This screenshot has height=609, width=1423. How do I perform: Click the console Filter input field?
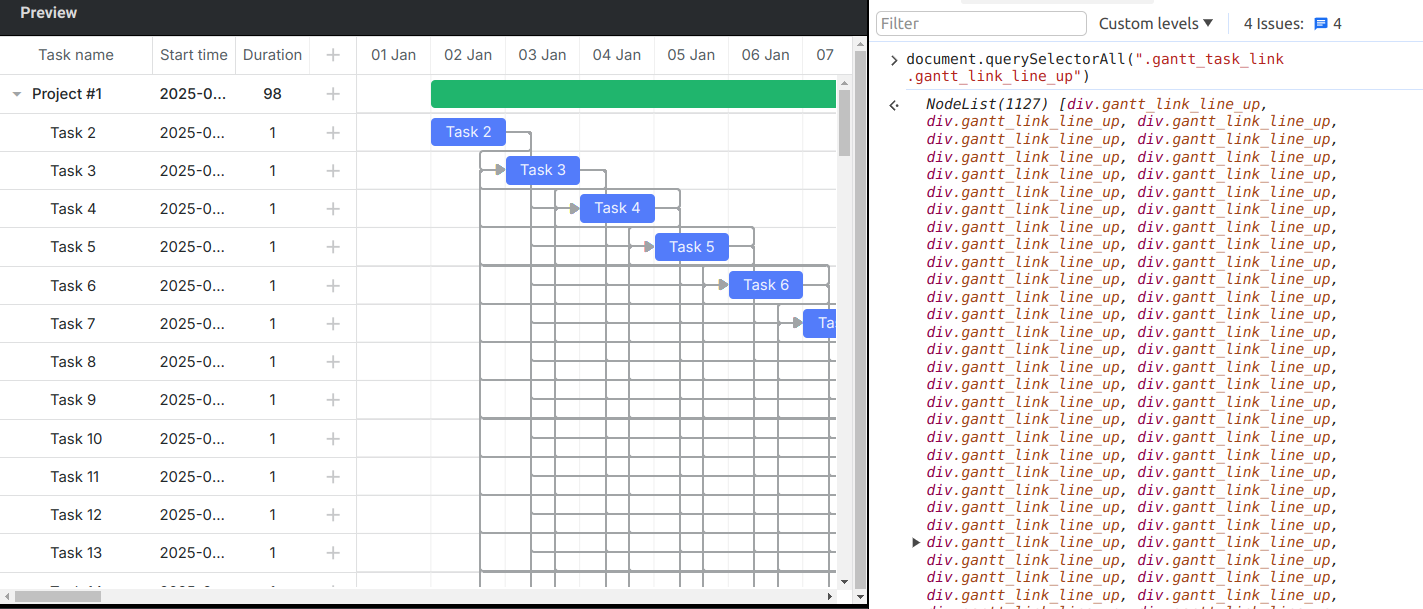tap(981, 24)
